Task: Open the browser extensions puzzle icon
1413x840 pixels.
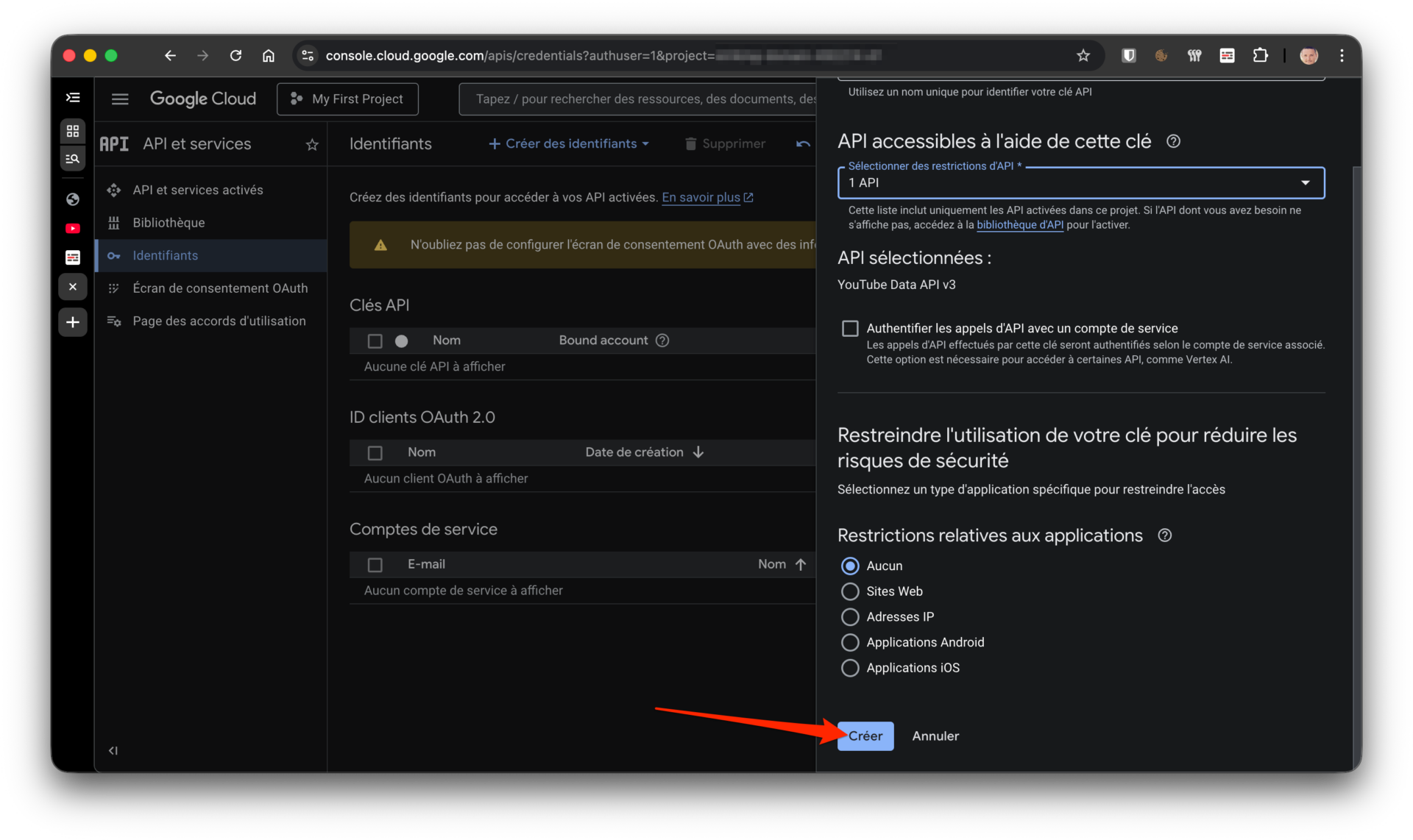Action: pos(1260,55)
